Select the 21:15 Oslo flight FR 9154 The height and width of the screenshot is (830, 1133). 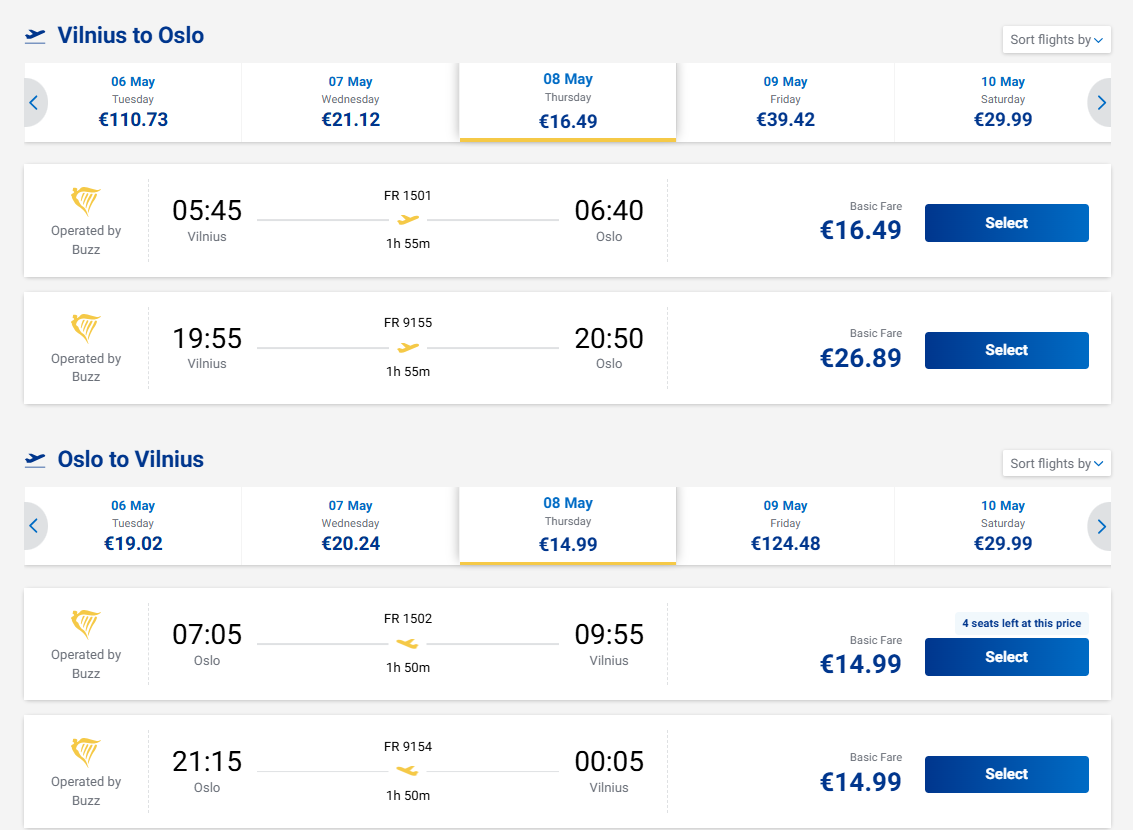click(x=1007, y=774)
